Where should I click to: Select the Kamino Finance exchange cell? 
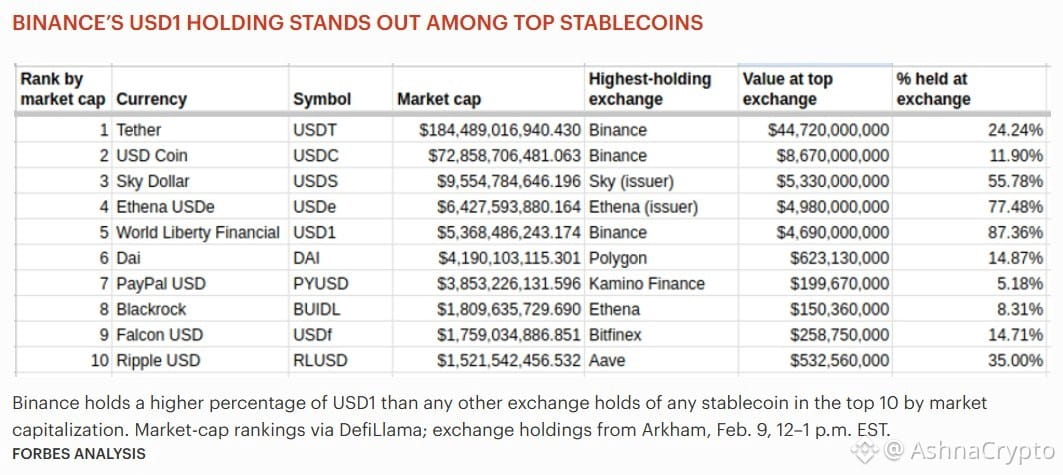647,283
